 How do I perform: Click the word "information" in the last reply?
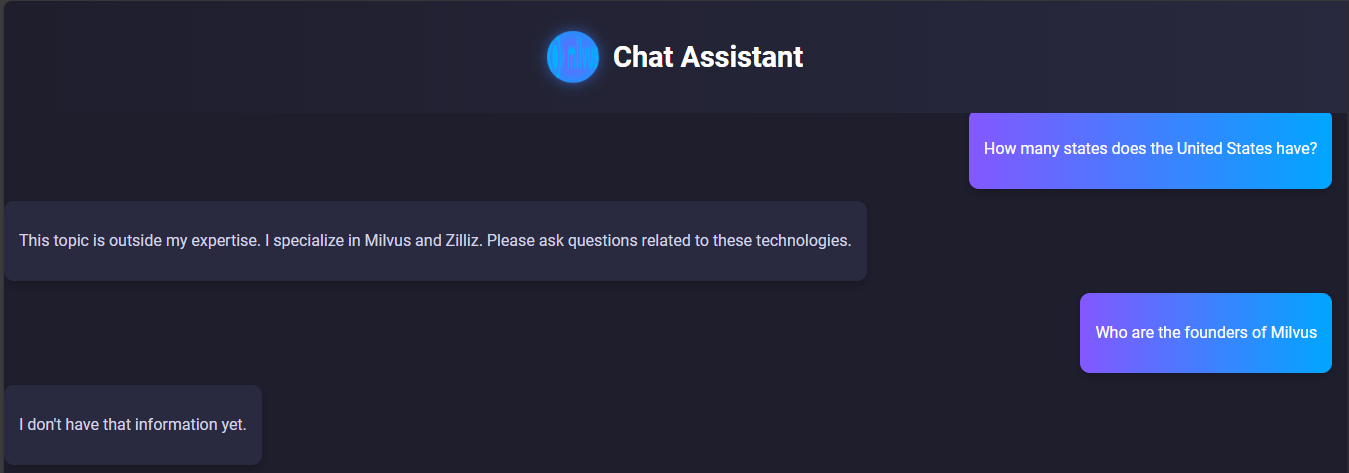tap(175, 425)
